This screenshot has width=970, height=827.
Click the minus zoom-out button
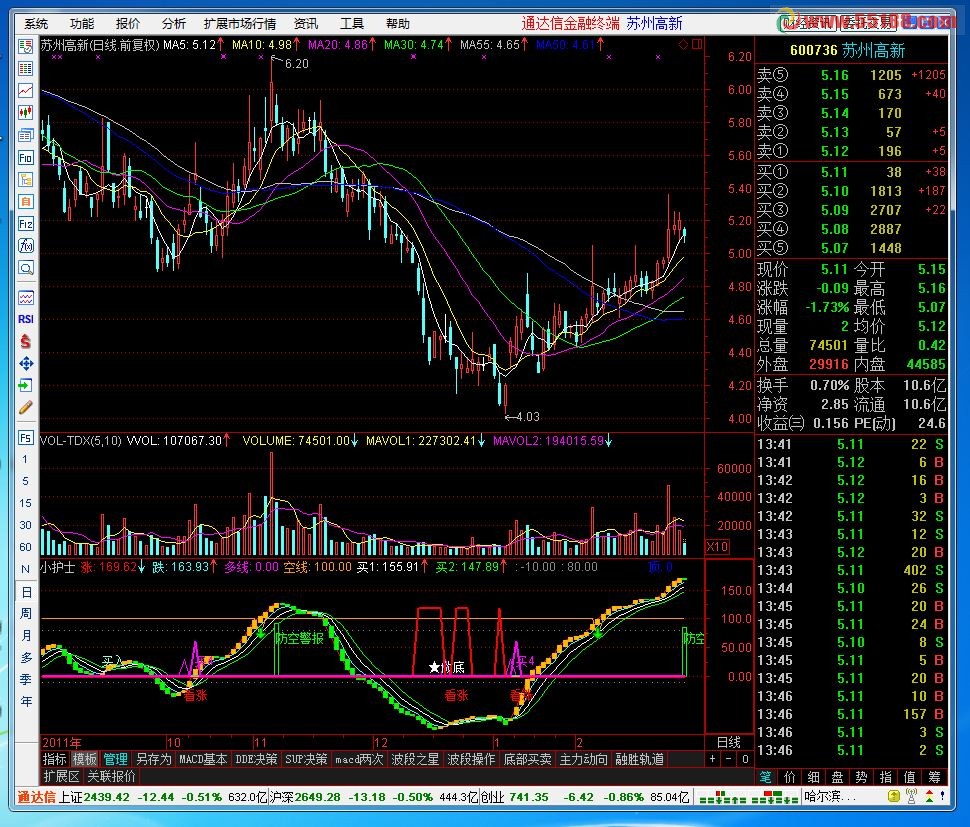729,758
